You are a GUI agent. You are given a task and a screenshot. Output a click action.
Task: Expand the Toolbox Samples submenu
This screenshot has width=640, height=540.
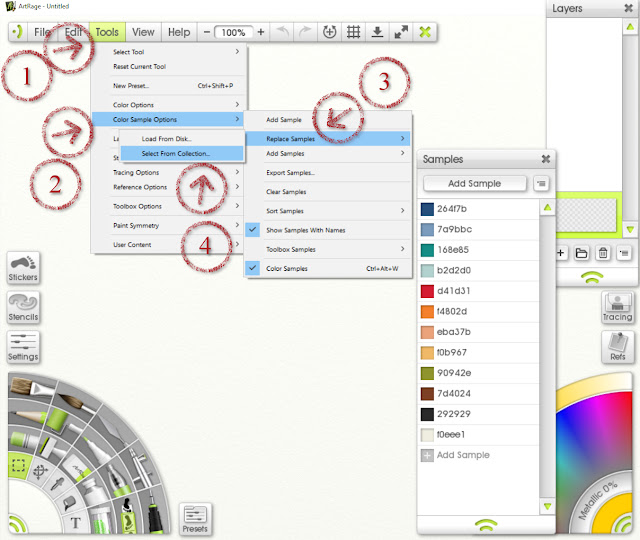coord(328,249)
